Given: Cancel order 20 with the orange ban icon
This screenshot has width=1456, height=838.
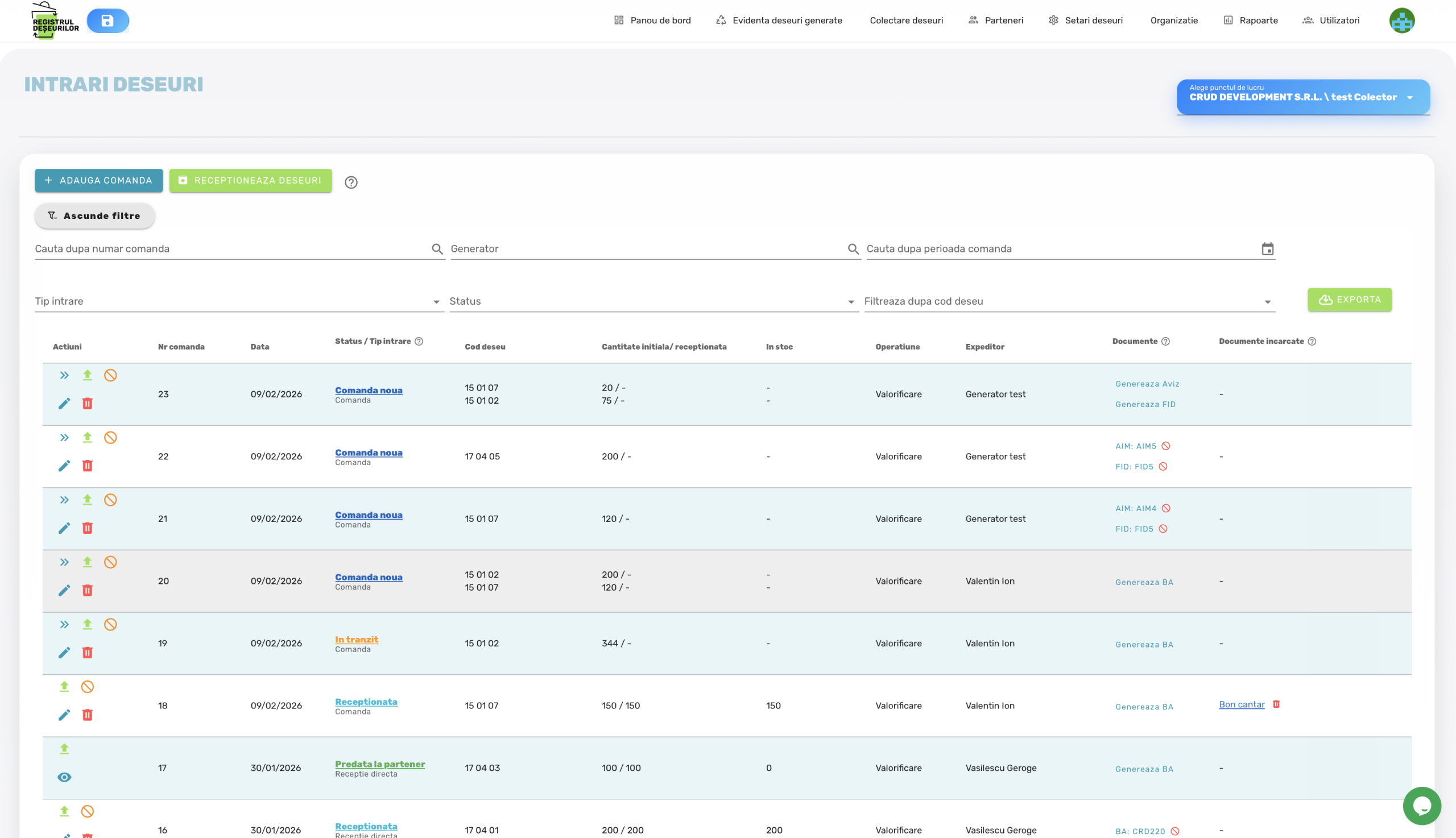Looking at the screenshot, I should [x=110, y=562].
